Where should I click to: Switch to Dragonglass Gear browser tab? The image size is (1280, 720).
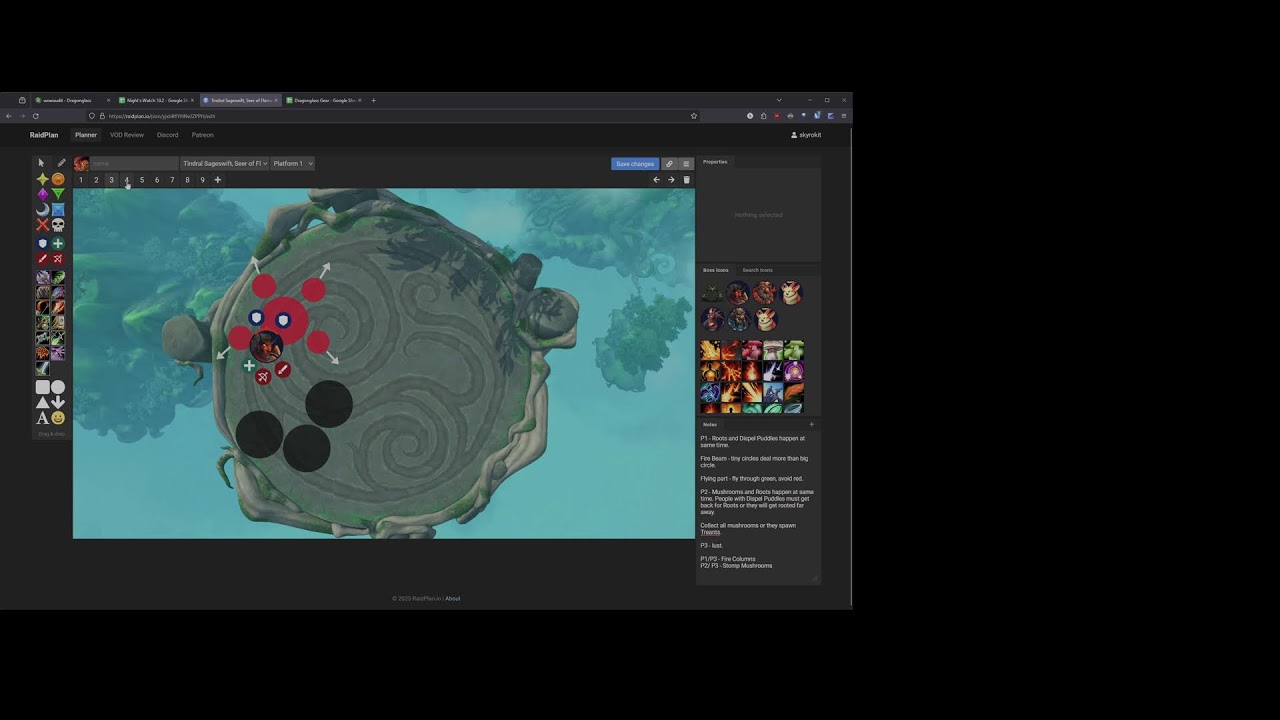point(323,100)
